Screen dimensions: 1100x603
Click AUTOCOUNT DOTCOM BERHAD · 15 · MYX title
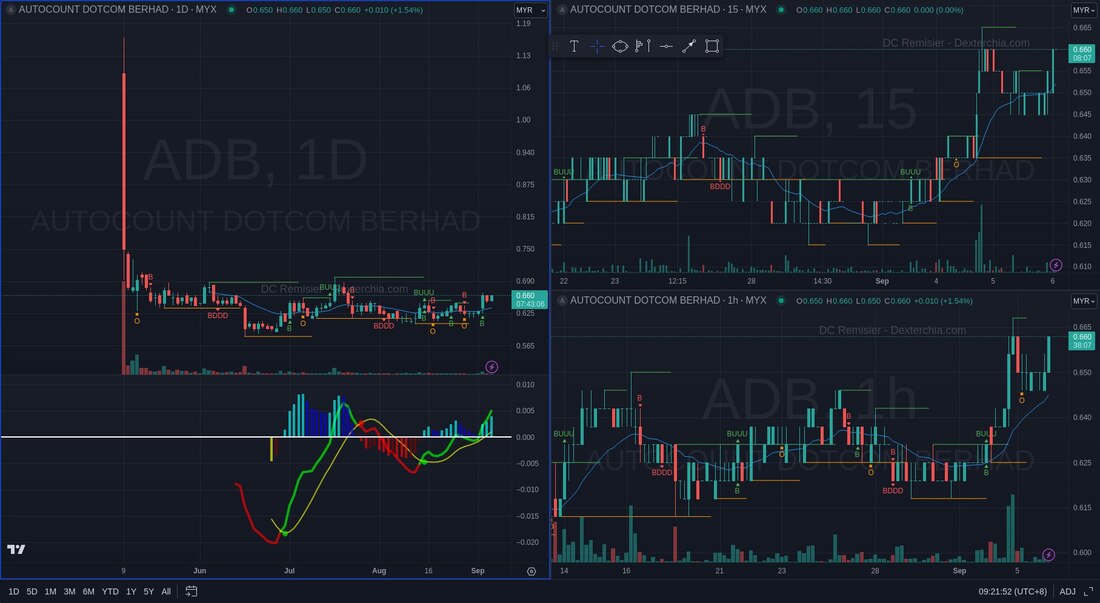click(668, 10)
